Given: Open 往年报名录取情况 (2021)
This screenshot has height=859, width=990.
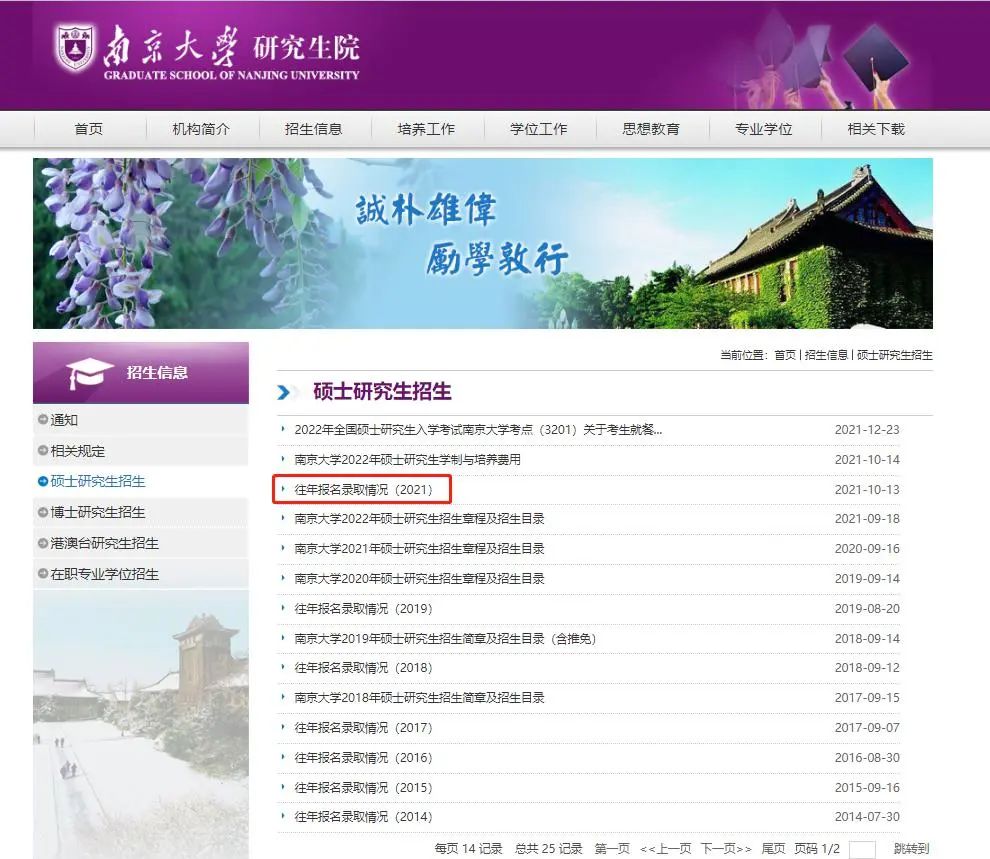Looking at the screenshot, I should click(363, 490).
